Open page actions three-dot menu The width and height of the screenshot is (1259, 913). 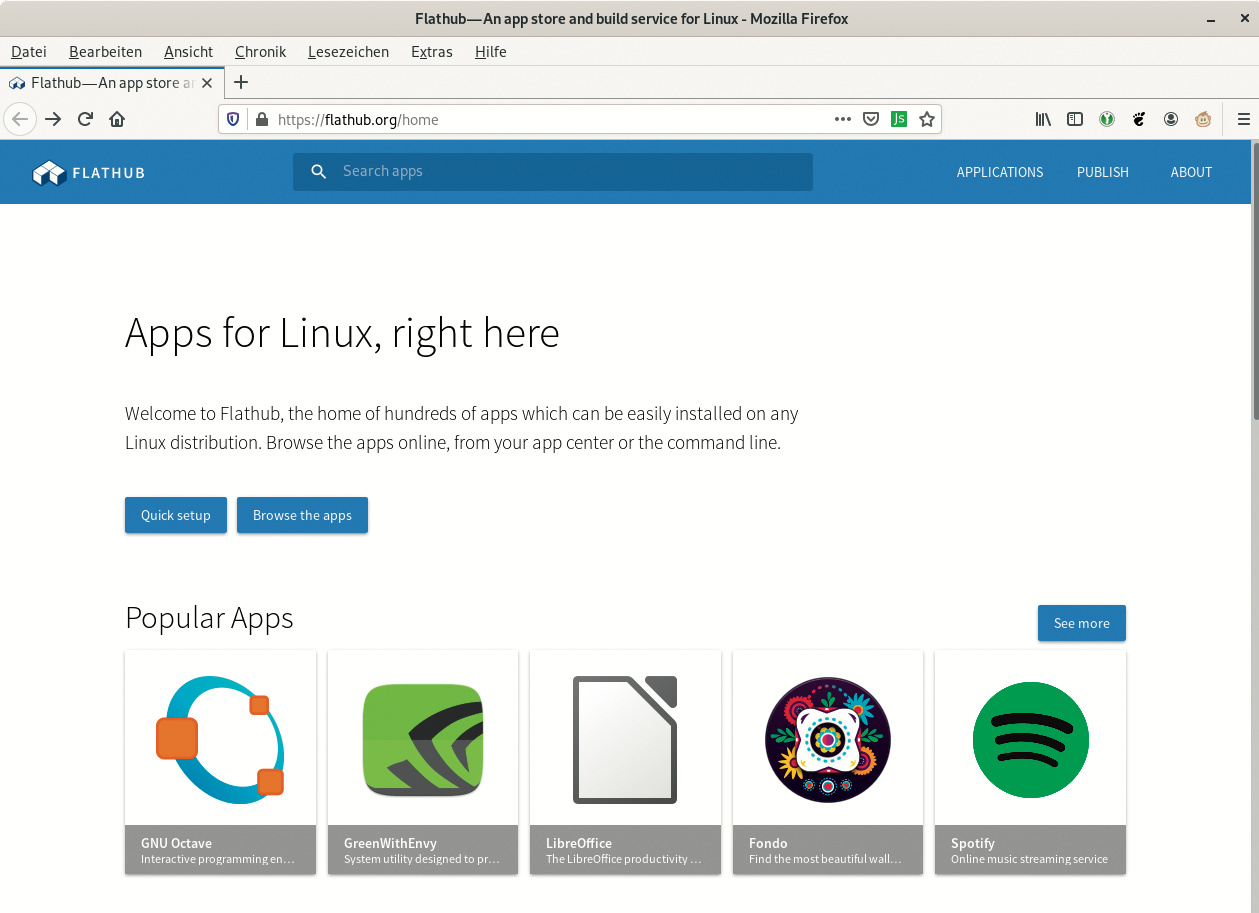click(x=843, y=119)
